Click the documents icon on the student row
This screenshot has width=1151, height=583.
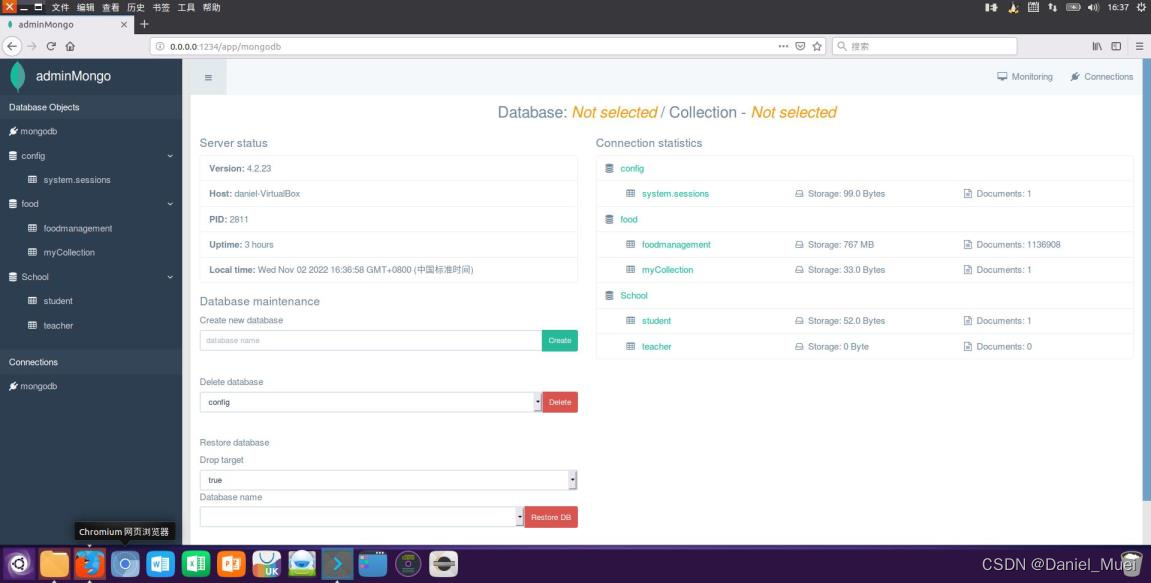966,321
